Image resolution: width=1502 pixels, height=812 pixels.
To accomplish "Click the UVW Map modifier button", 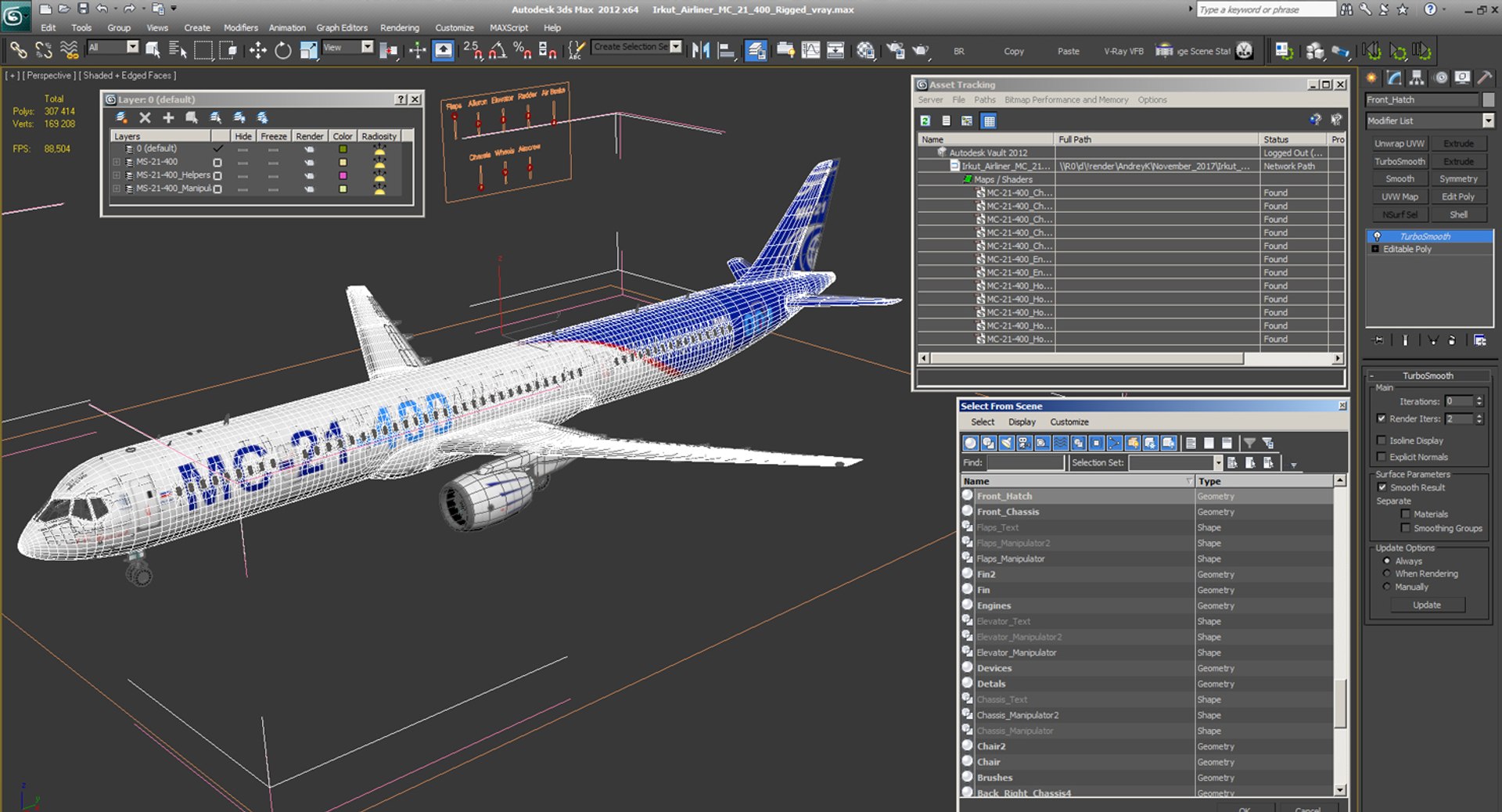I will pos(1400,197).
